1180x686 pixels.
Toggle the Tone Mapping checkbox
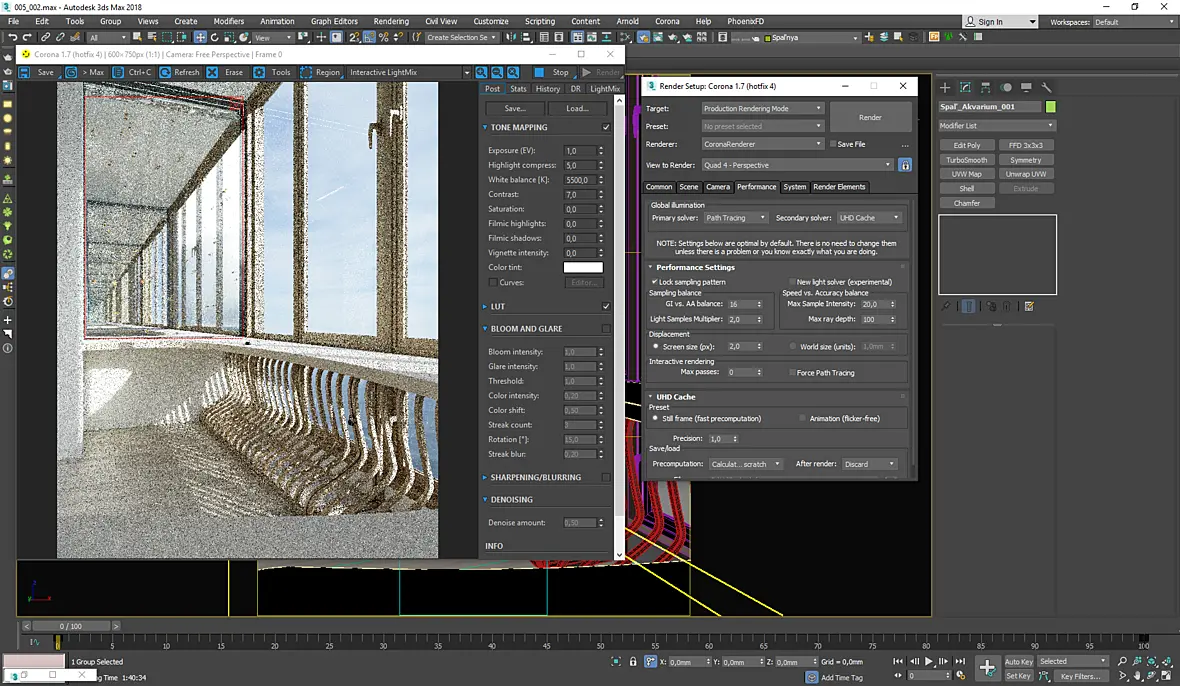606,127
